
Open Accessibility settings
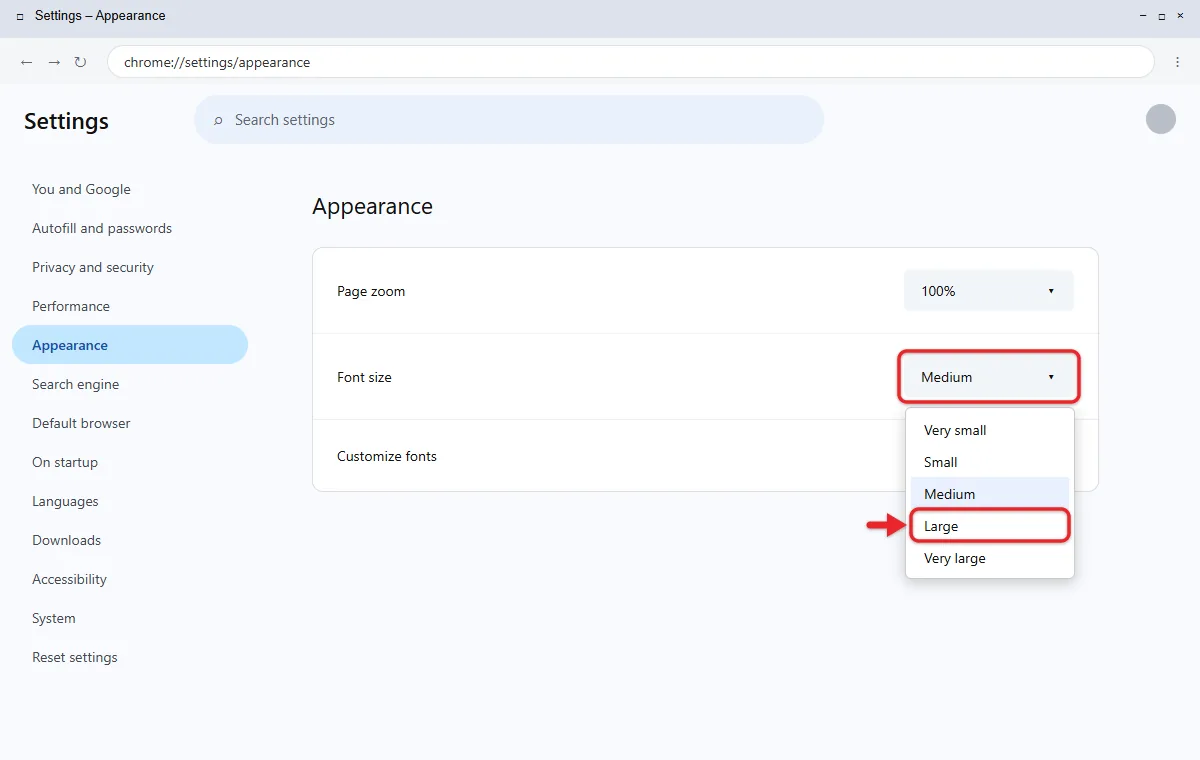[130, 579]
